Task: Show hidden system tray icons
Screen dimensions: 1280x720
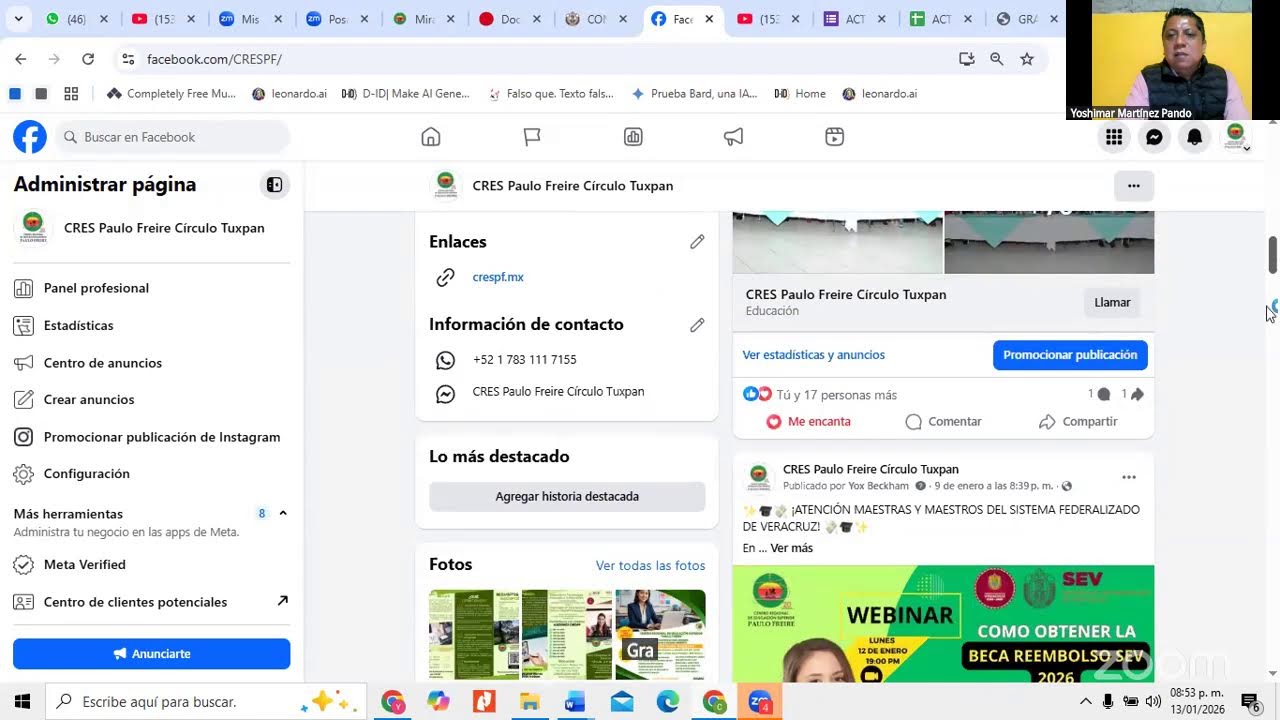Action: click(x=1086, y=702)
